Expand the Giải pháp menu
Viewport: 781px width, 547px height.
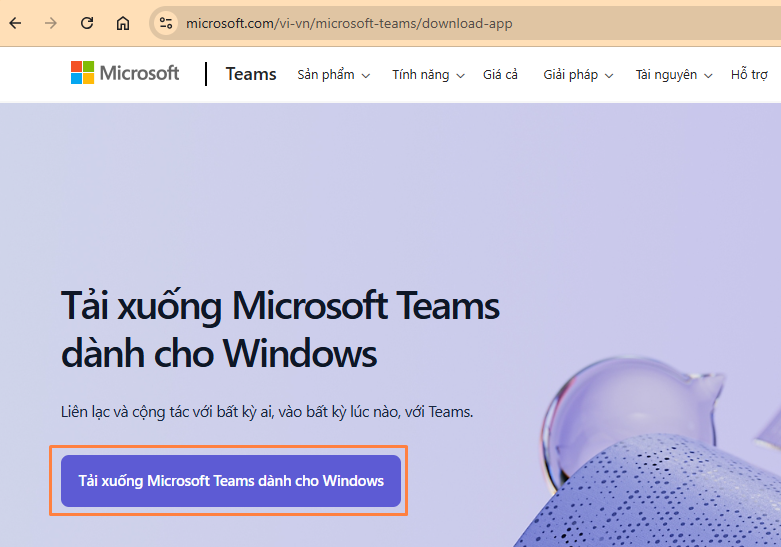point(578,75)
